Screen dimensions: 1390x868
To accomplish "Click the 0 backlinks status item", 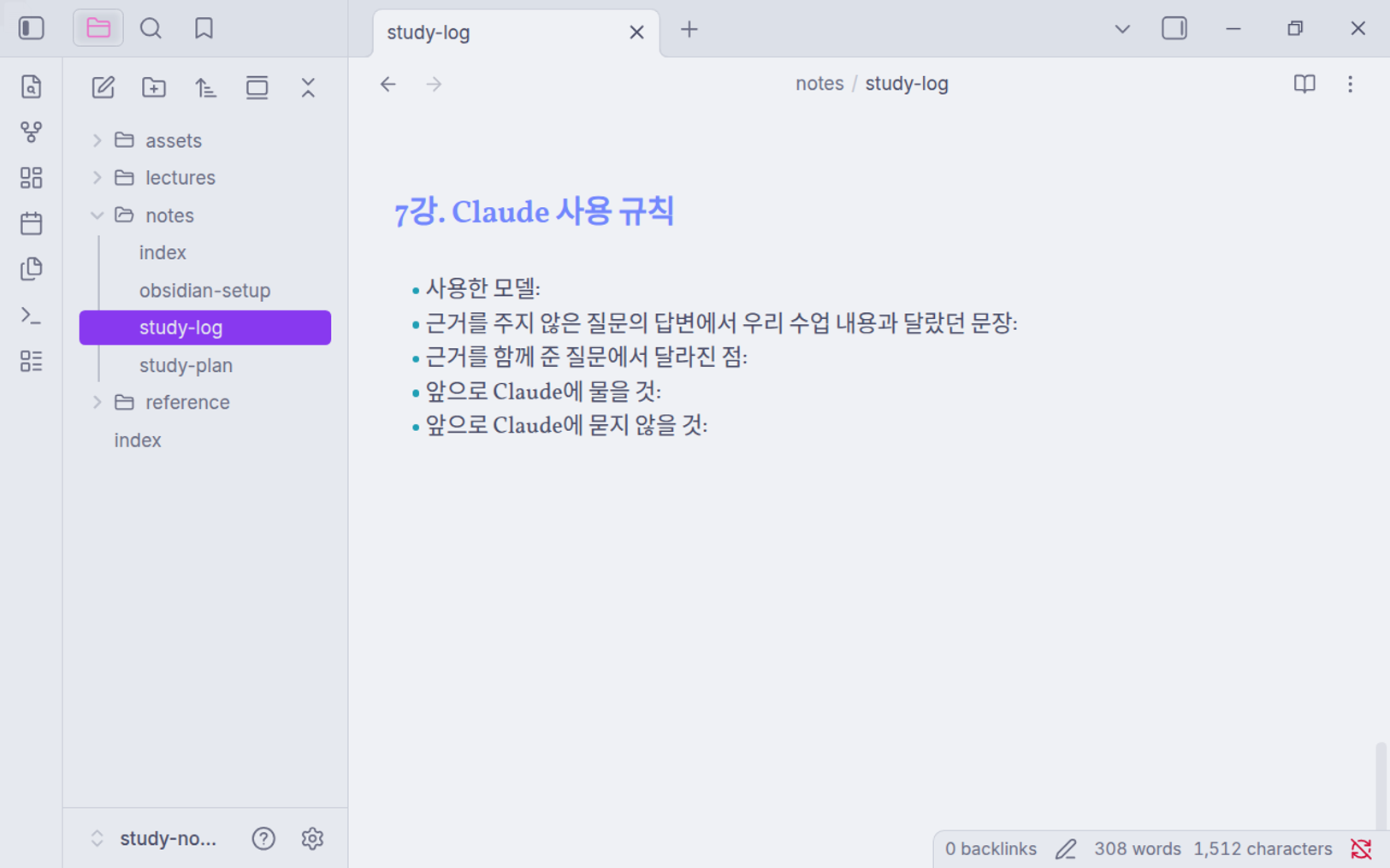I will [x=991, y=848].
